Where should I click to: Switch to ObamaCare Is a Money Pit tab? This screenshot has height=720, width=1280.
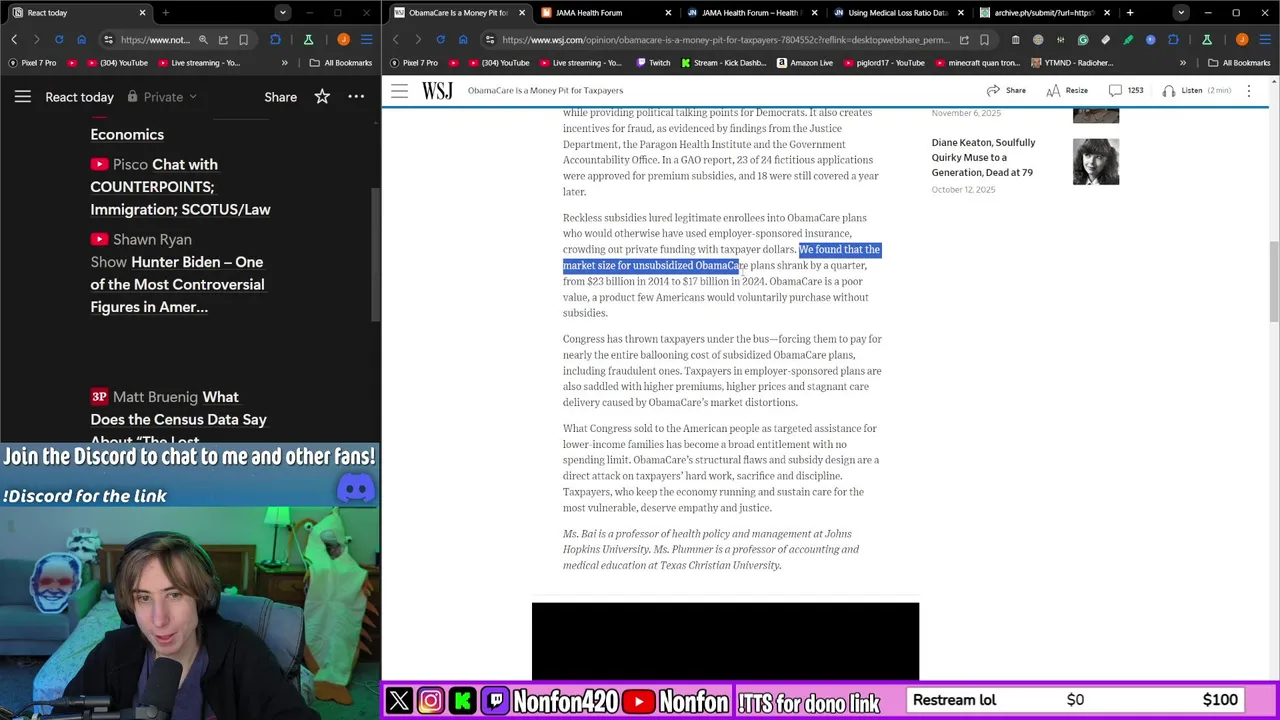[x=458, y=13]
